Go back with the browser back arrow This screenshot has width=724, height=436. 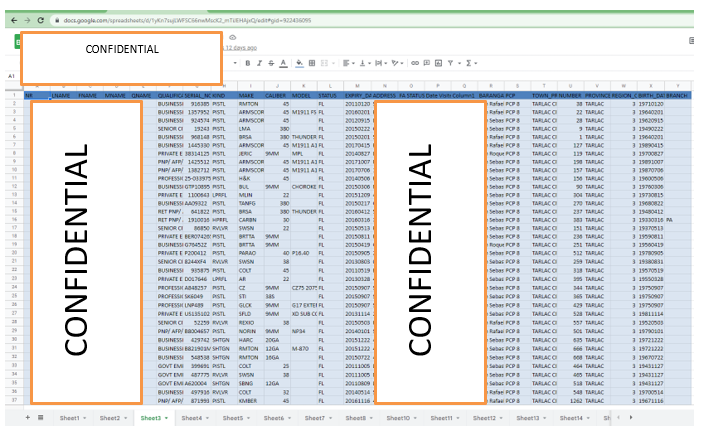(x=14, y=20)
